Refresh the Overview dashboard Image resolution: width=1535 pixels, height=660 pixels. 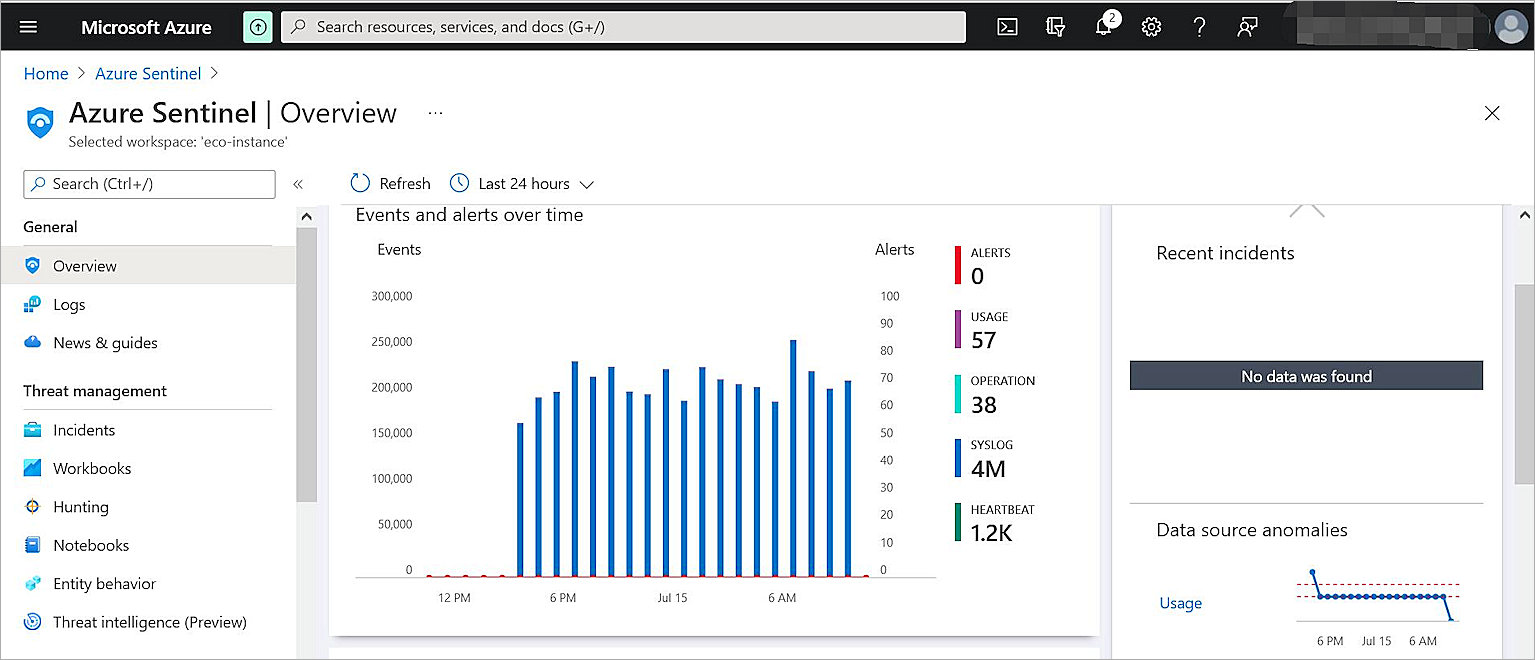tap(389, 183)
